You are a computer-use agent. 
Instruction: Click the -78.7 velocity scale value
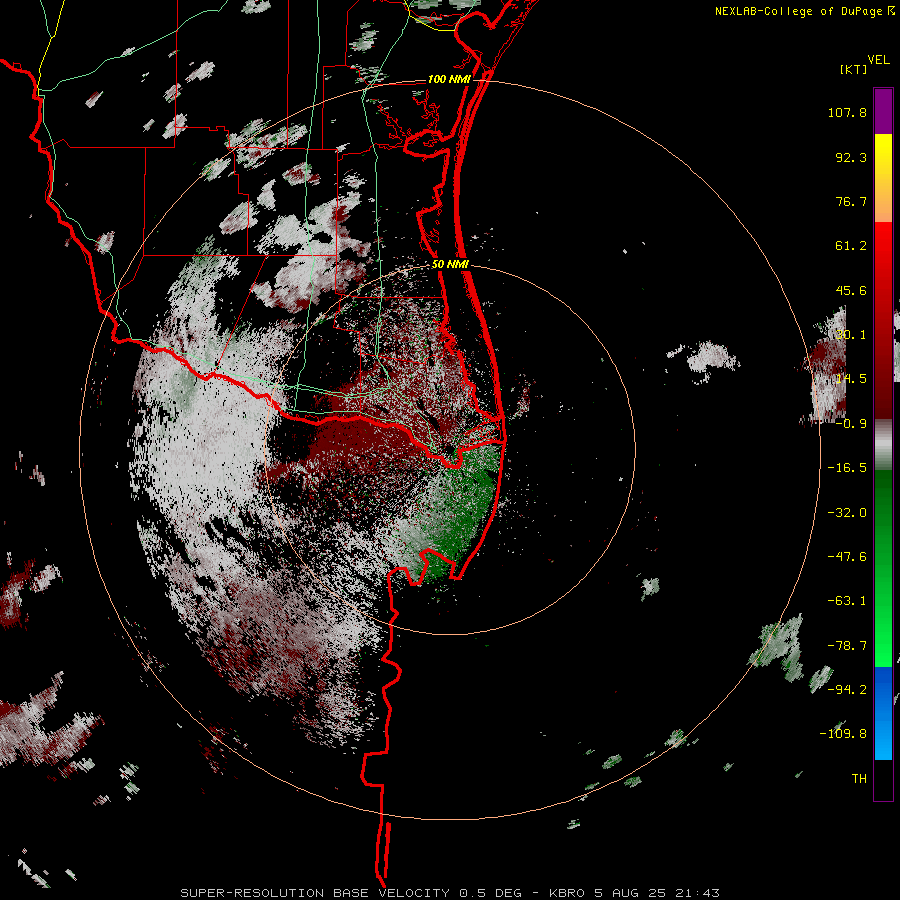point(847,645)
